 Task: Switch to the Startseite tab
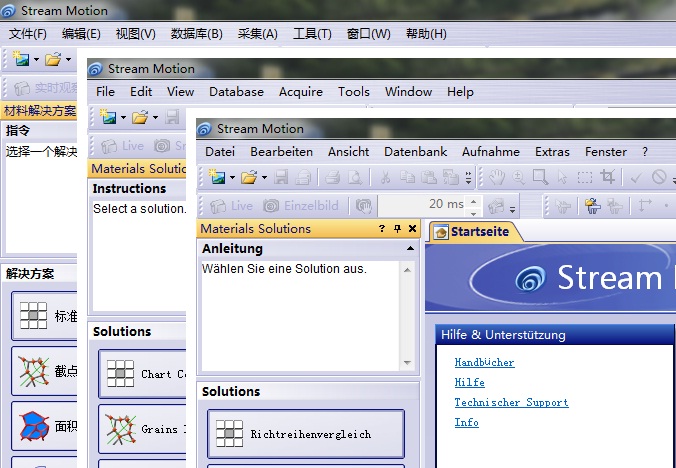click(472, 231)
